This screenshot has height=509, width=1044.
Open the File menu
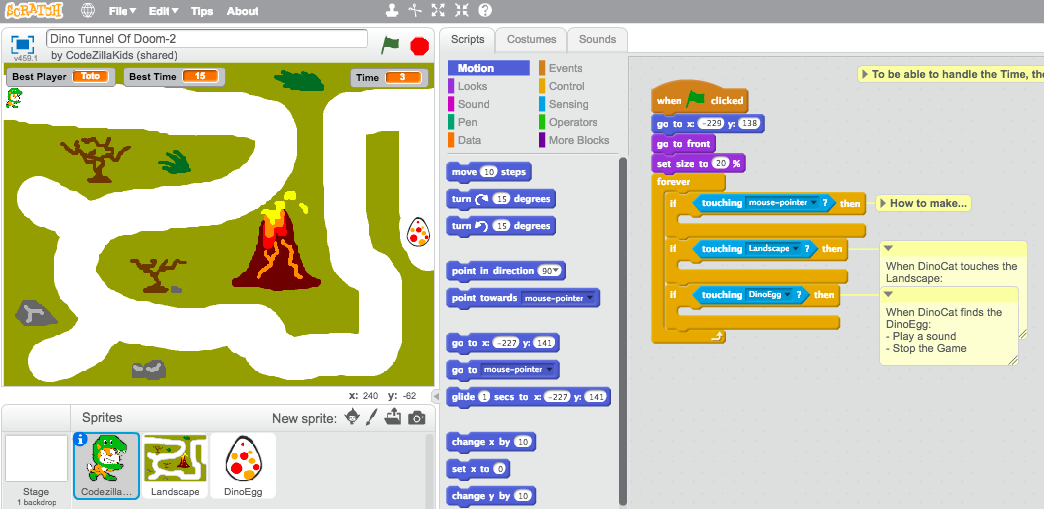click(122, 11)
